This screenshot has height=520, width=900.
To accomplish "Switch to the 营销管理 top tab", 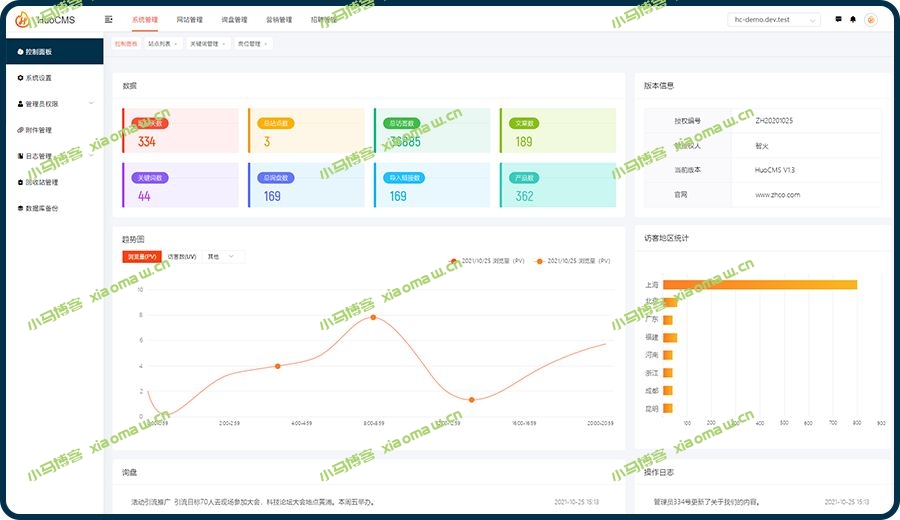I will (x=279, y=20).
